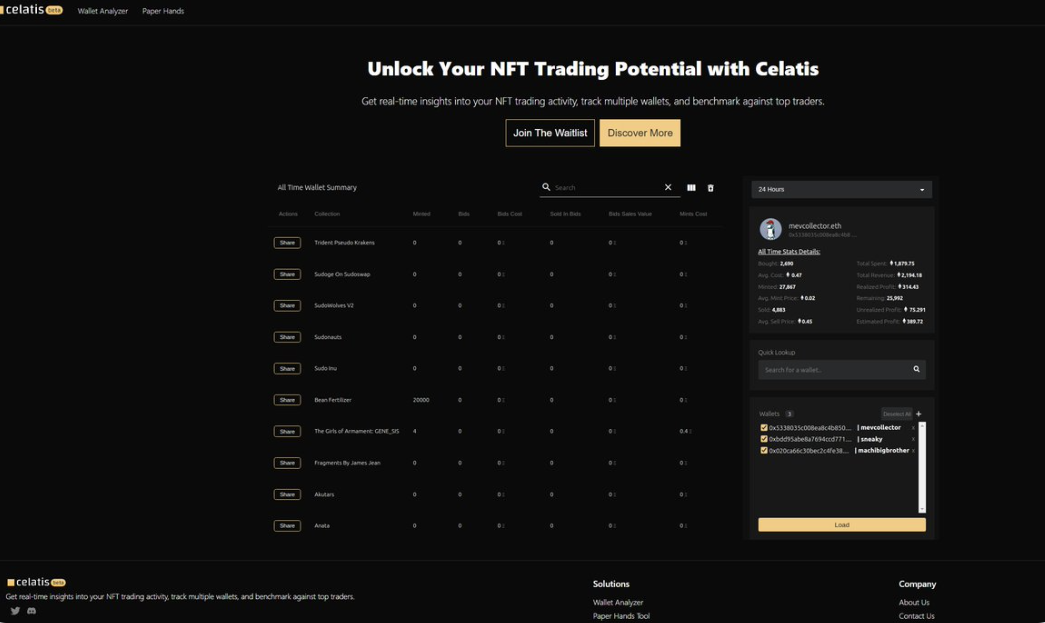Viewport: 1045px width, 623px height.
Task: Uncheck the mevcollector wallet checkbox
Action: (764, 428)
